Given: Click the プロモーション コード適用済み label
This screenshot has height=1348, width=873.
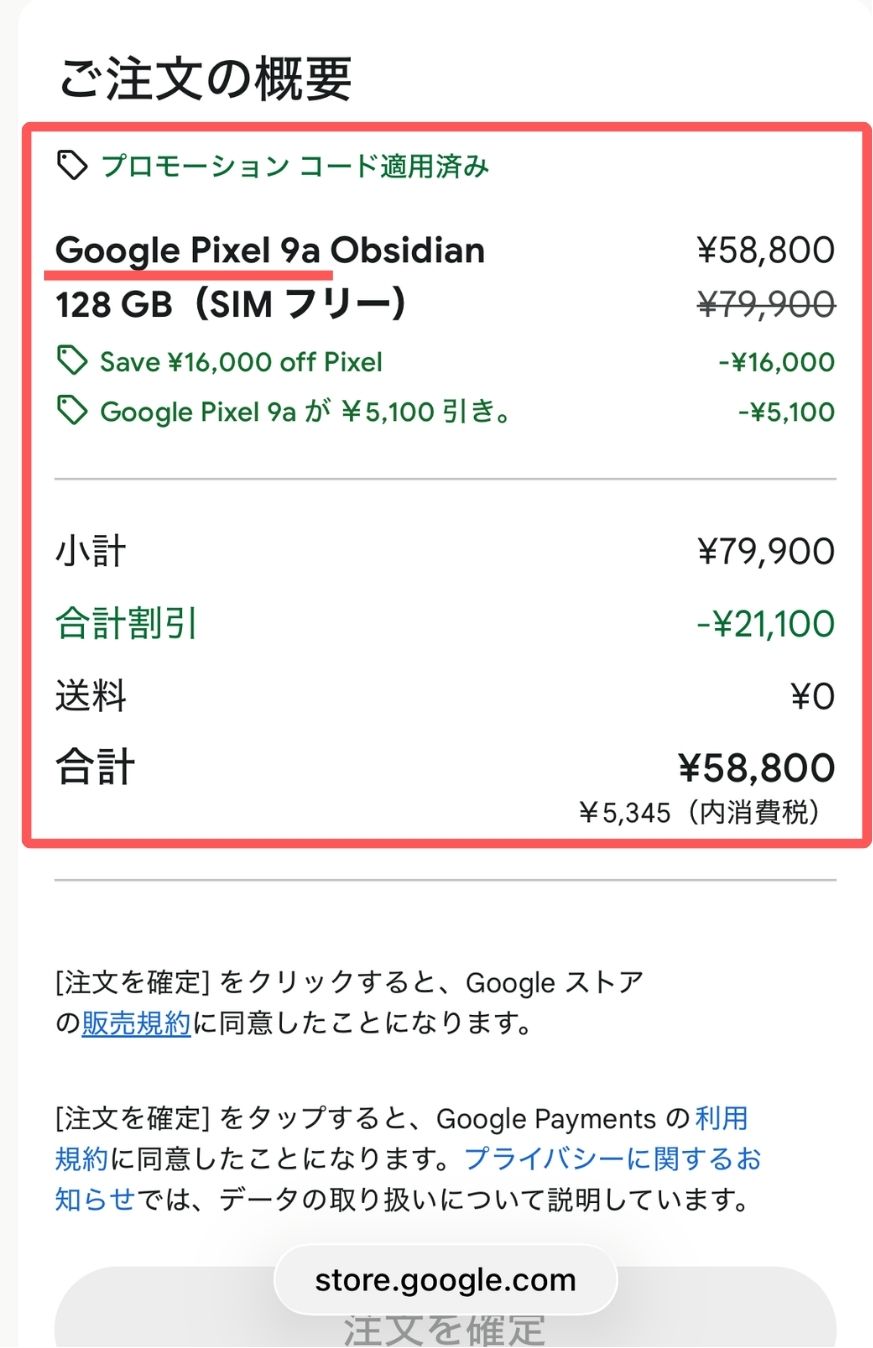Looking at the screenshot, I should click(x=295, y=166).
